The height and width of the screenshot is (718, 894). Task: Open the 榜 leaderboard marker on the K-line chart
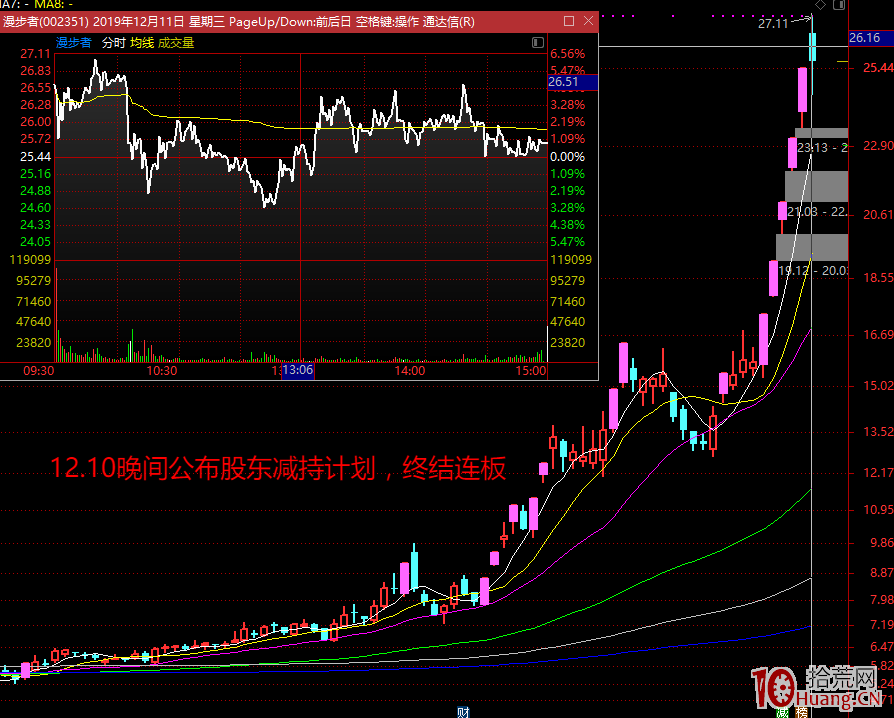pos(802,712)
